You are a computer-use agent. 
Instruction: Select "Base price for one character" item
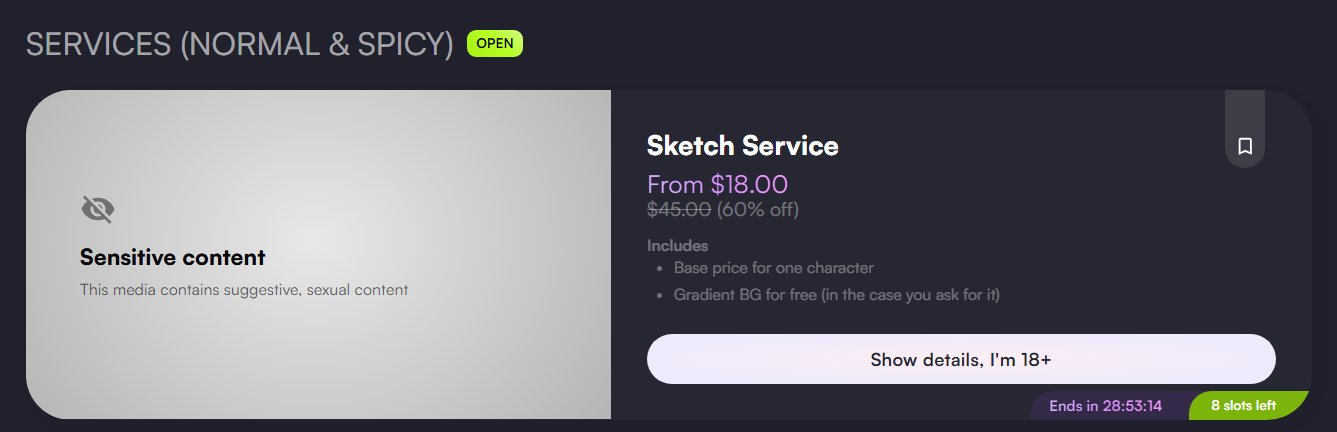click(773, 268)
